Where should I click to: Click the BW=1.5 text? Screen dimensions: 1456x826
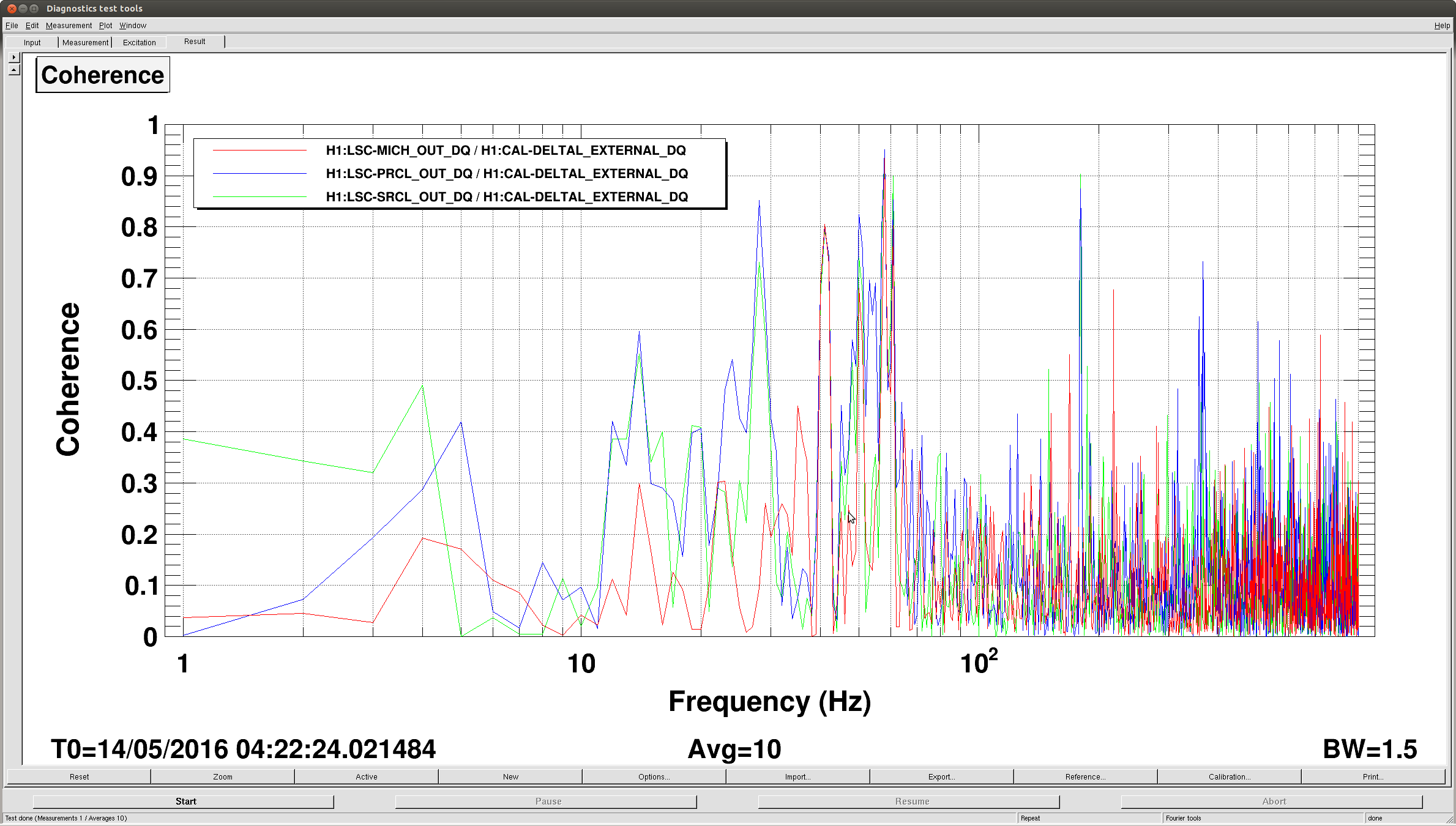[x=1370, y=749]
